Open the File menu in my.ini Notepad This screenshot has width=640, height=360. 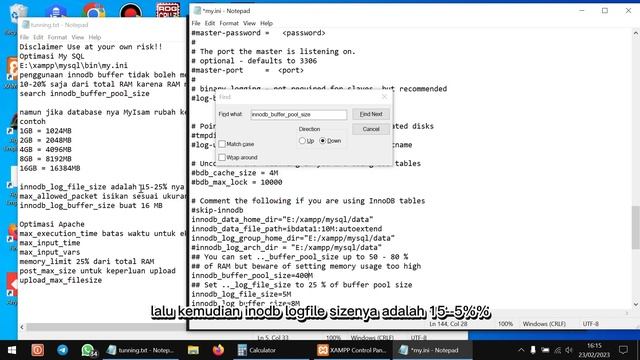196,23
